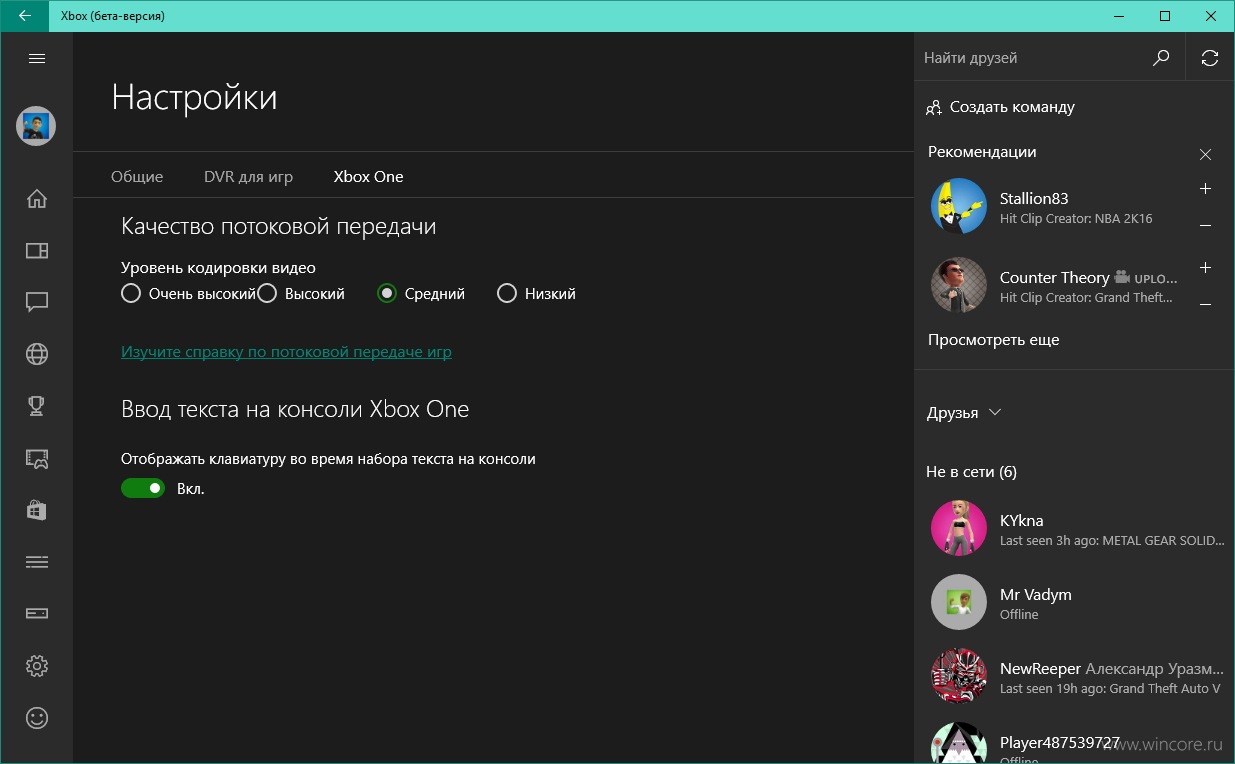Open My Games sidebar icon
The width and height of the screenshot is (1235, 764).
pyautogui.click(x=37, y=251)
